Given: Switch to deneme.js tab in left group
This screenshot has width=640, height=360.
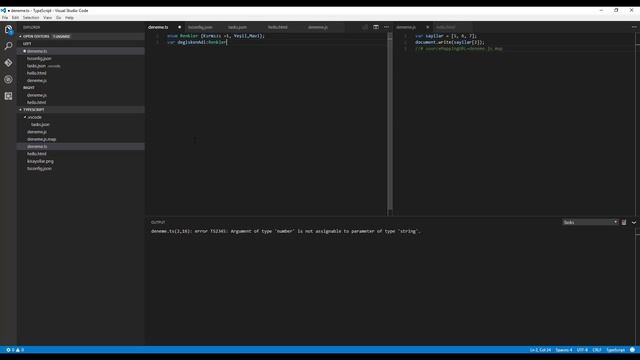Looking at the screenshot, I should tap(318, 27).
